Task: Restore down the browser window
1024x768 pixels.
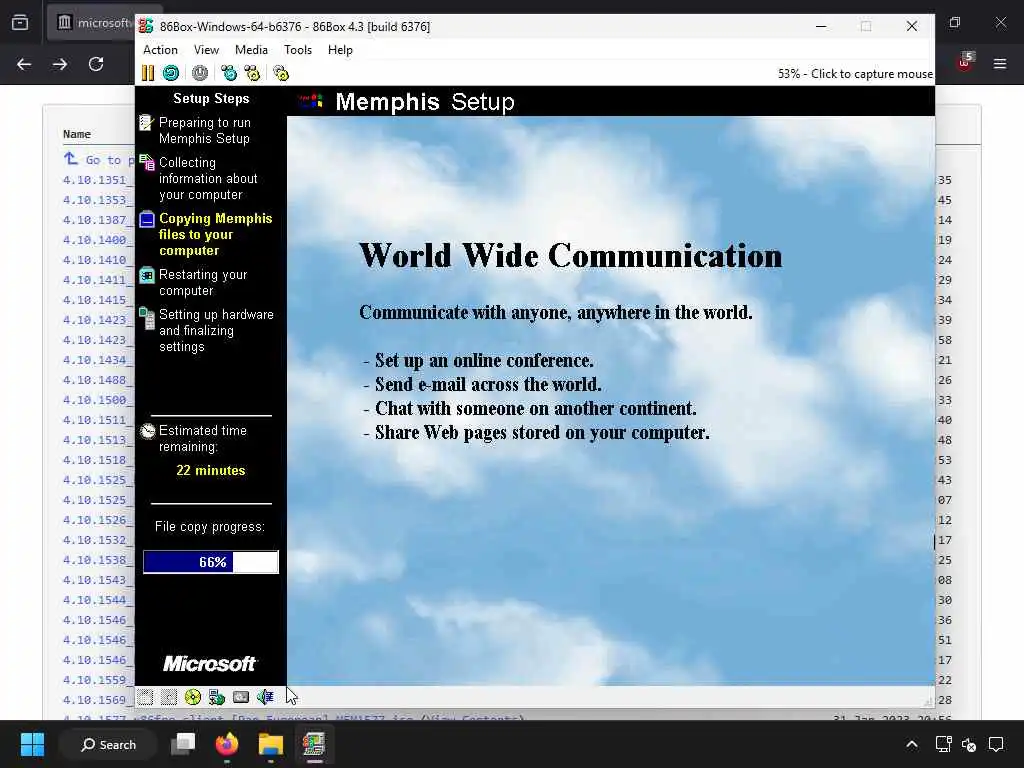Action: pyautogui.click(x=955, y=23)
